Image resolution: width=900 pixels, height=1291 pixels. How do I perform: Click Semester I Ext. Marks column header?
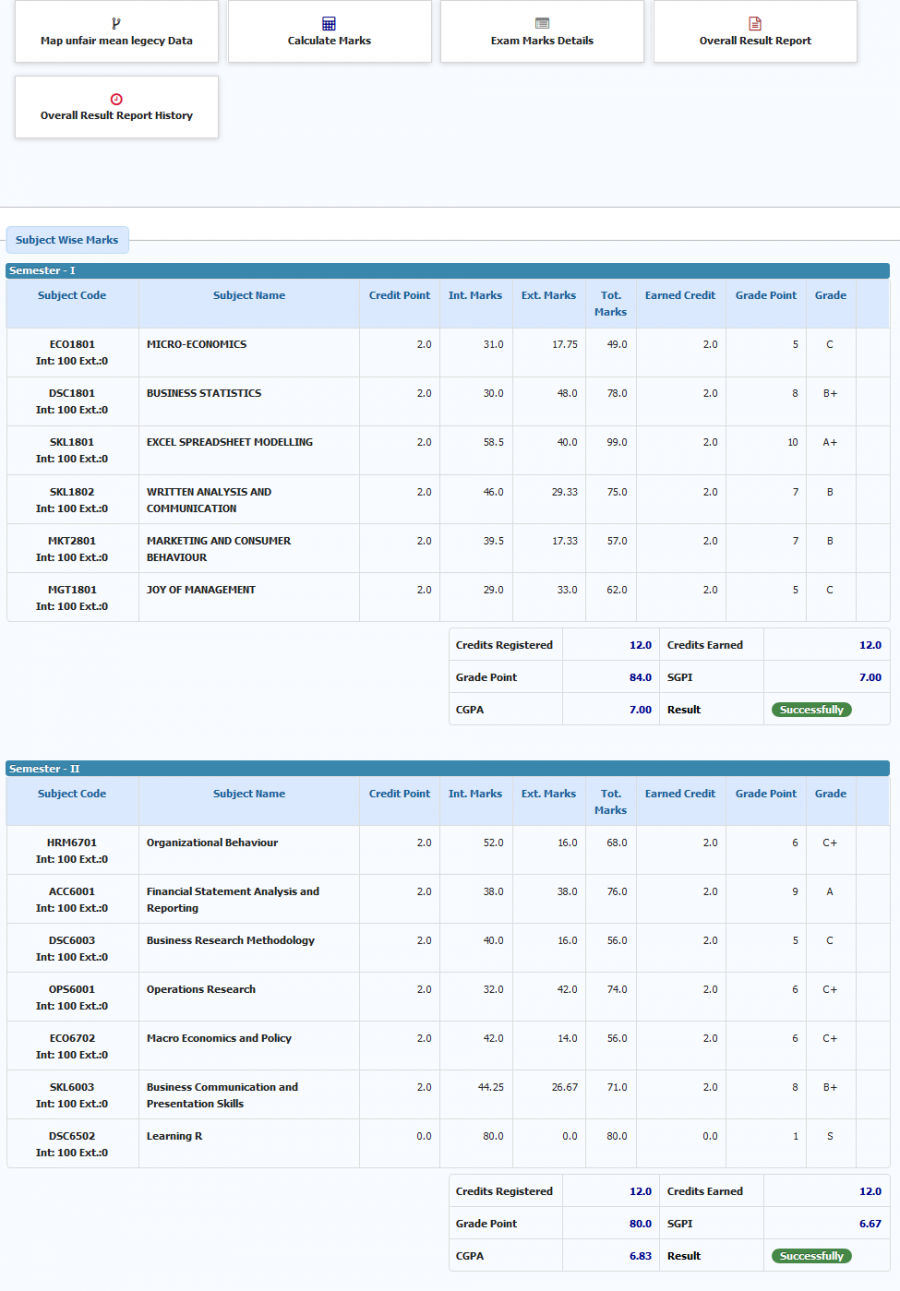[x=548, y=295]
